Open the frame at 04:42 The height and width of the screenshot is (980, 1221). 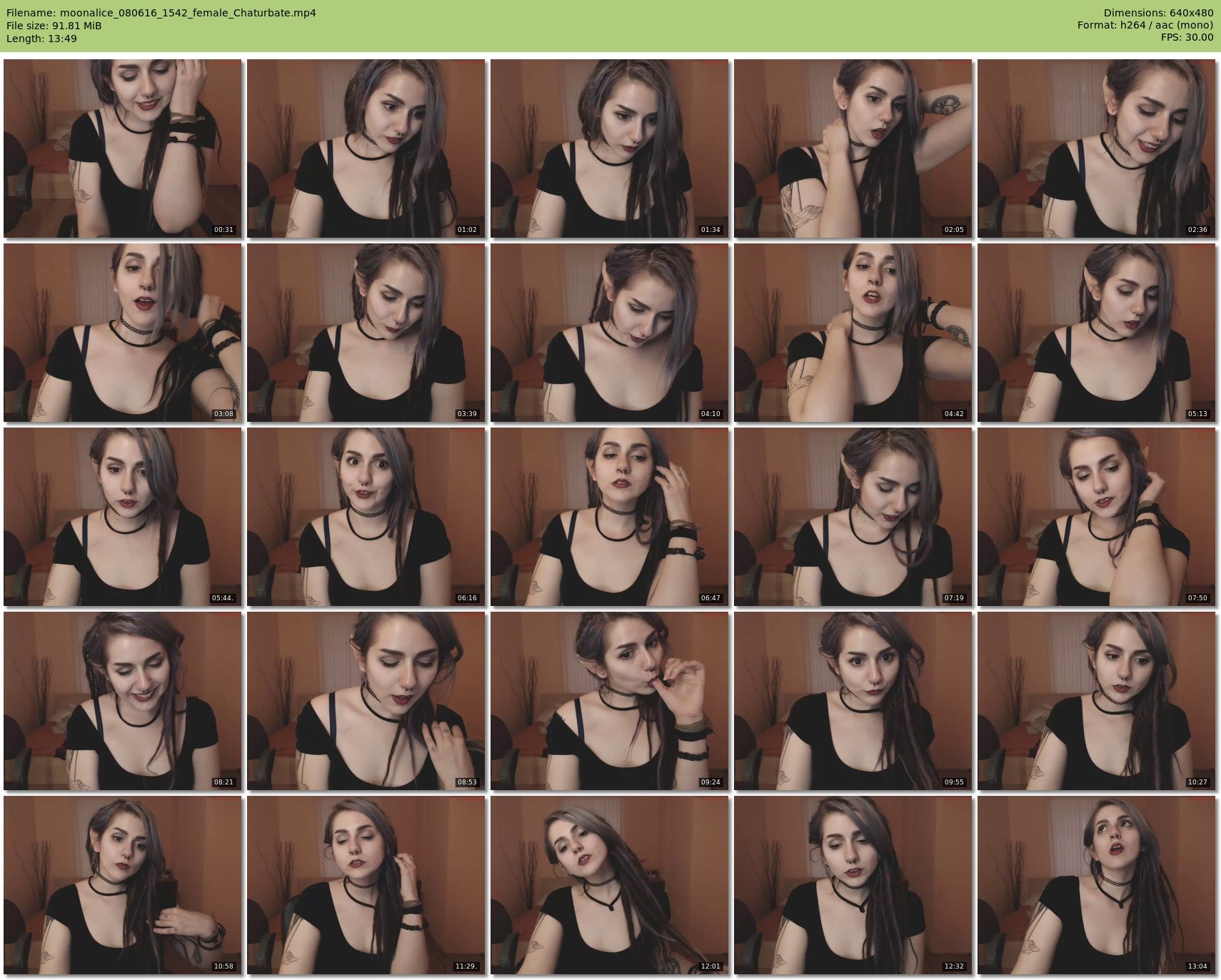pyautogui.click(x=853, y=333)
